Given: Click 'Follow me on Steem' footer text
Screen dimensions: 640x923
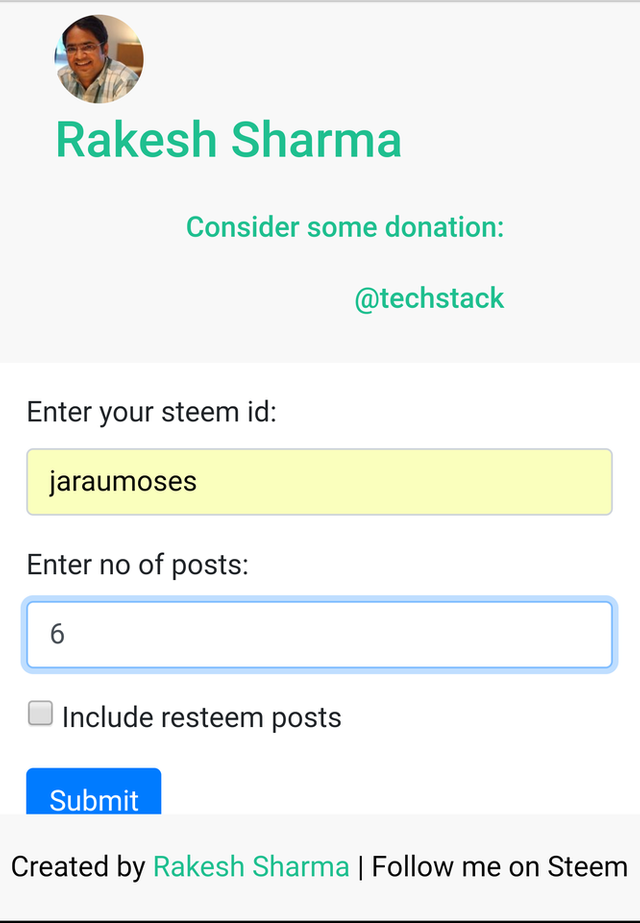Looking at the screenshot, I should click(x=499, y=867).
